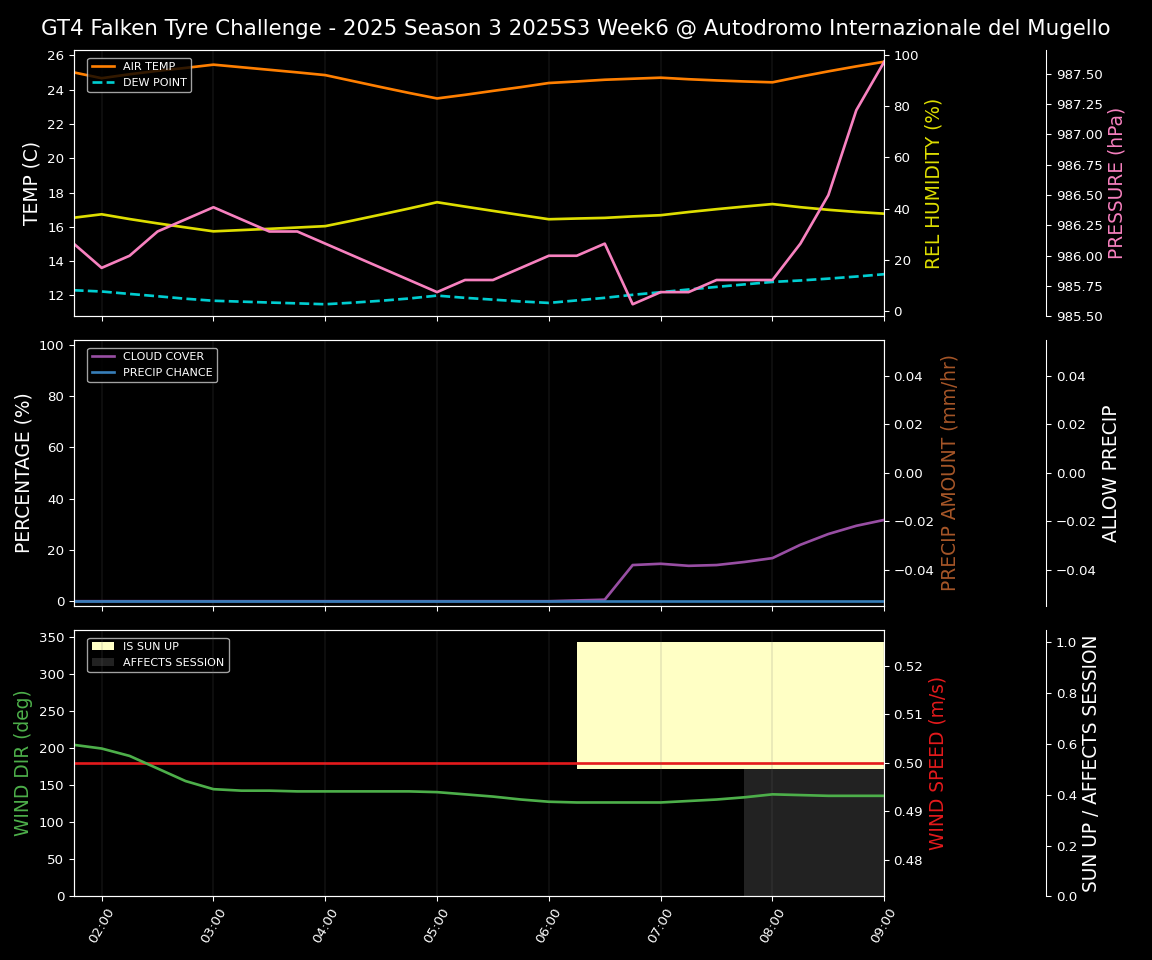The image size is (1152, 960).
Task: Click the 09:00 time tick label
Action: click(883, 925)
